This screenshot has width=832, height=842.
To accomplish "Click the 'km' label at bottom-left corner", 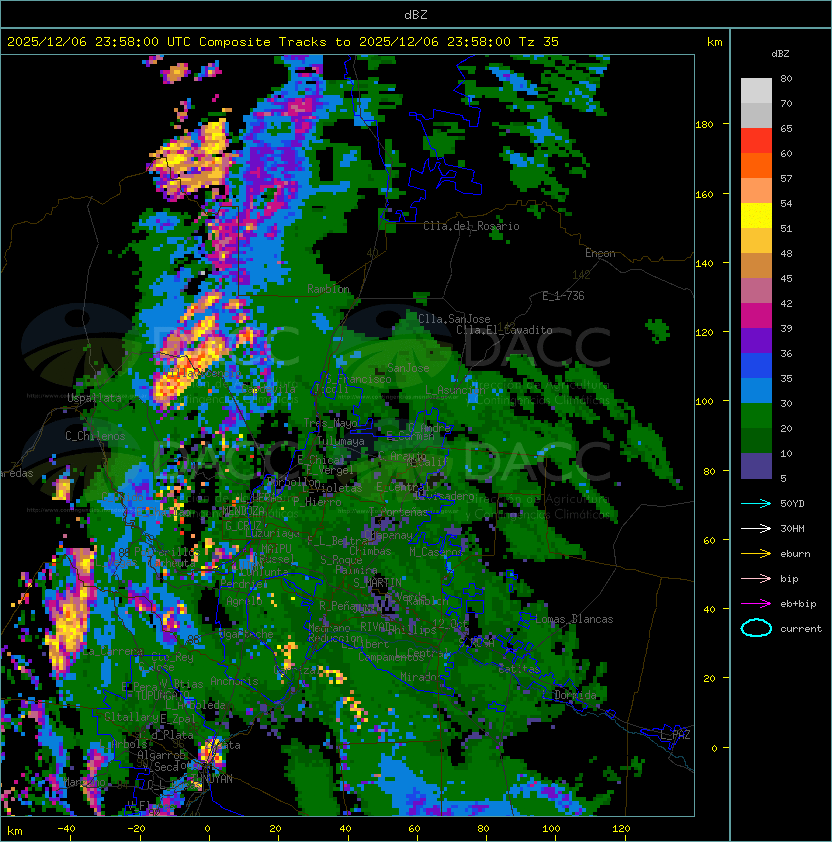I will 15,831.
